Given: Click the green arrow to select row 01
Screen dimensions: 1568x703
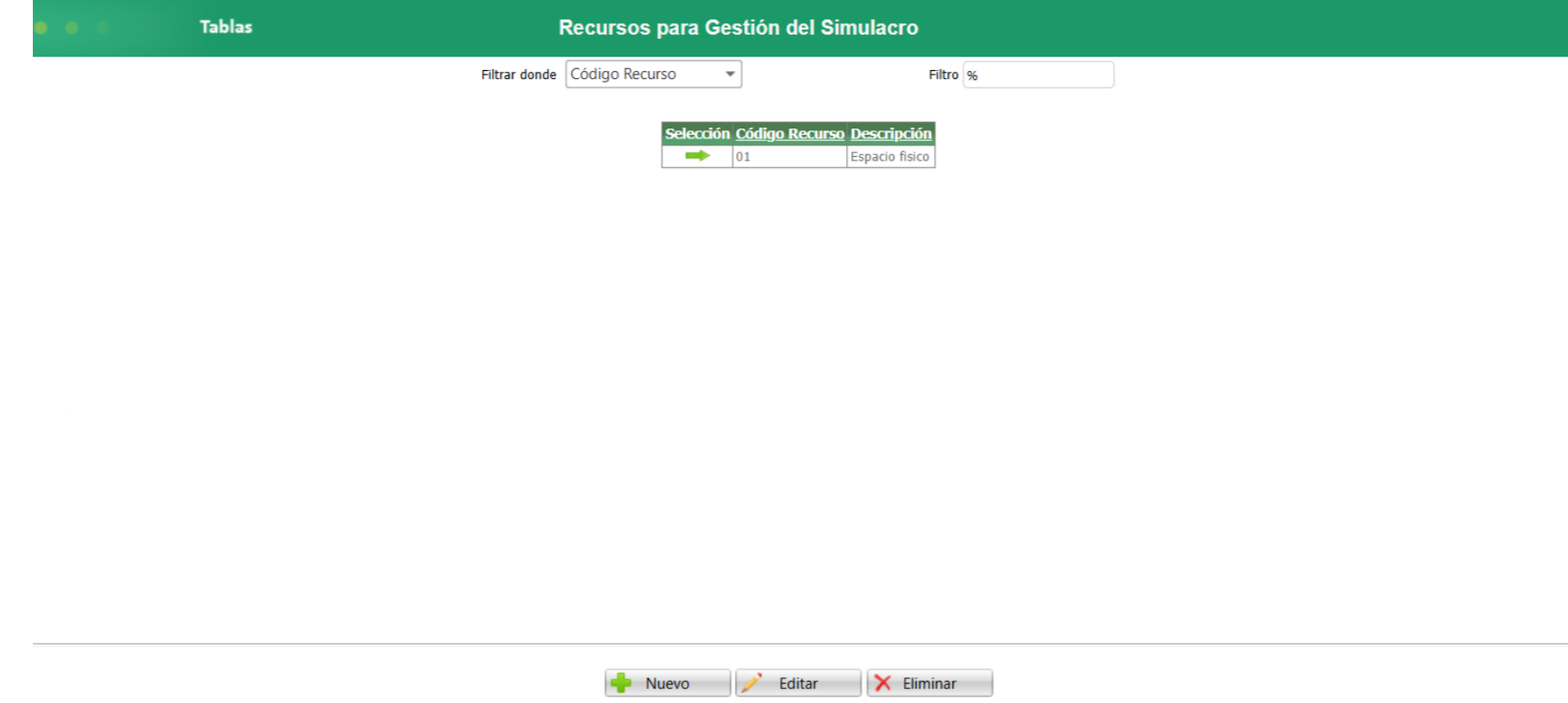Looking at the screenshot, I should (x=697, y=156).
